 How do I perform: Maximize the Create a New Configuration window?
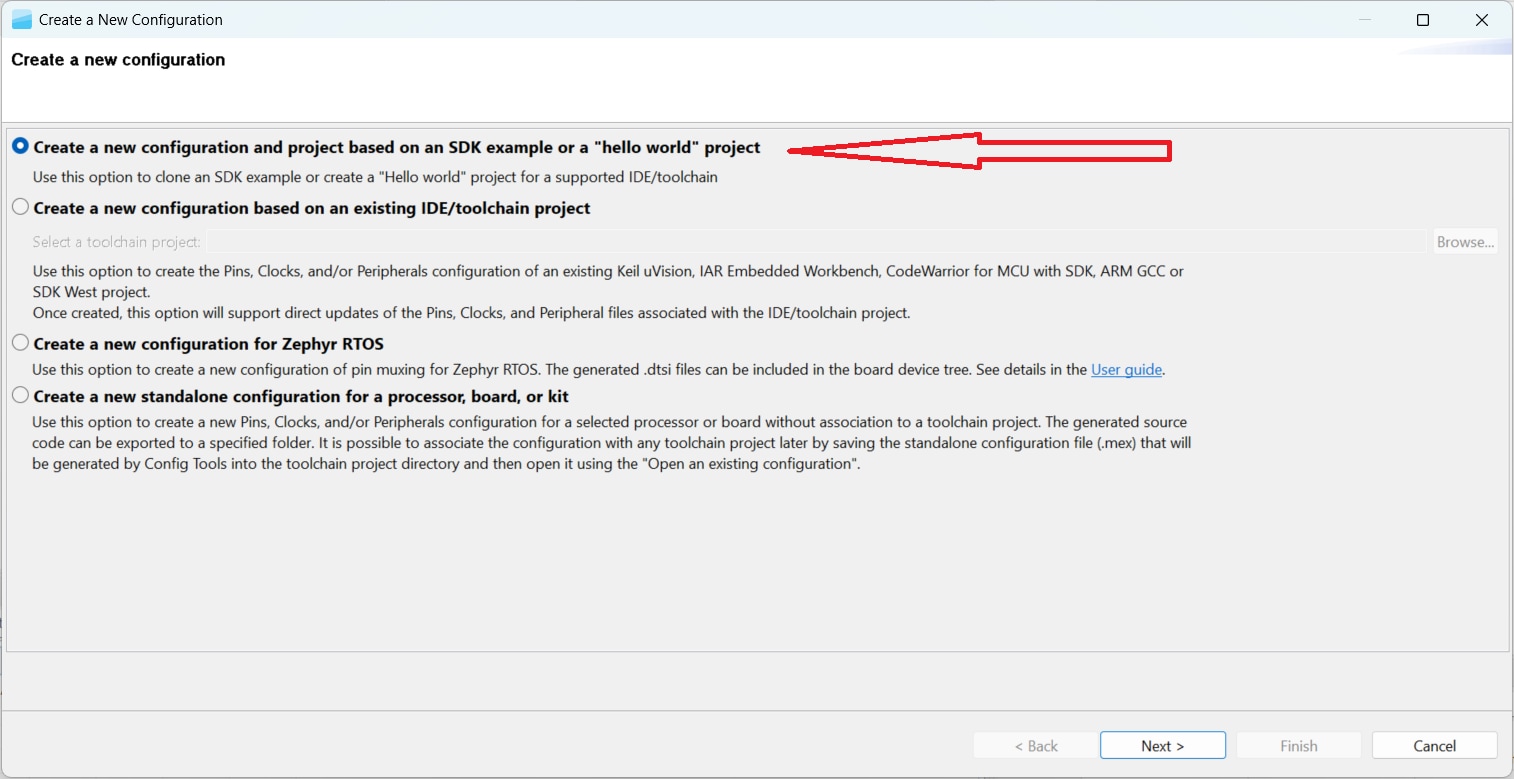click(x=1423, y=19)
